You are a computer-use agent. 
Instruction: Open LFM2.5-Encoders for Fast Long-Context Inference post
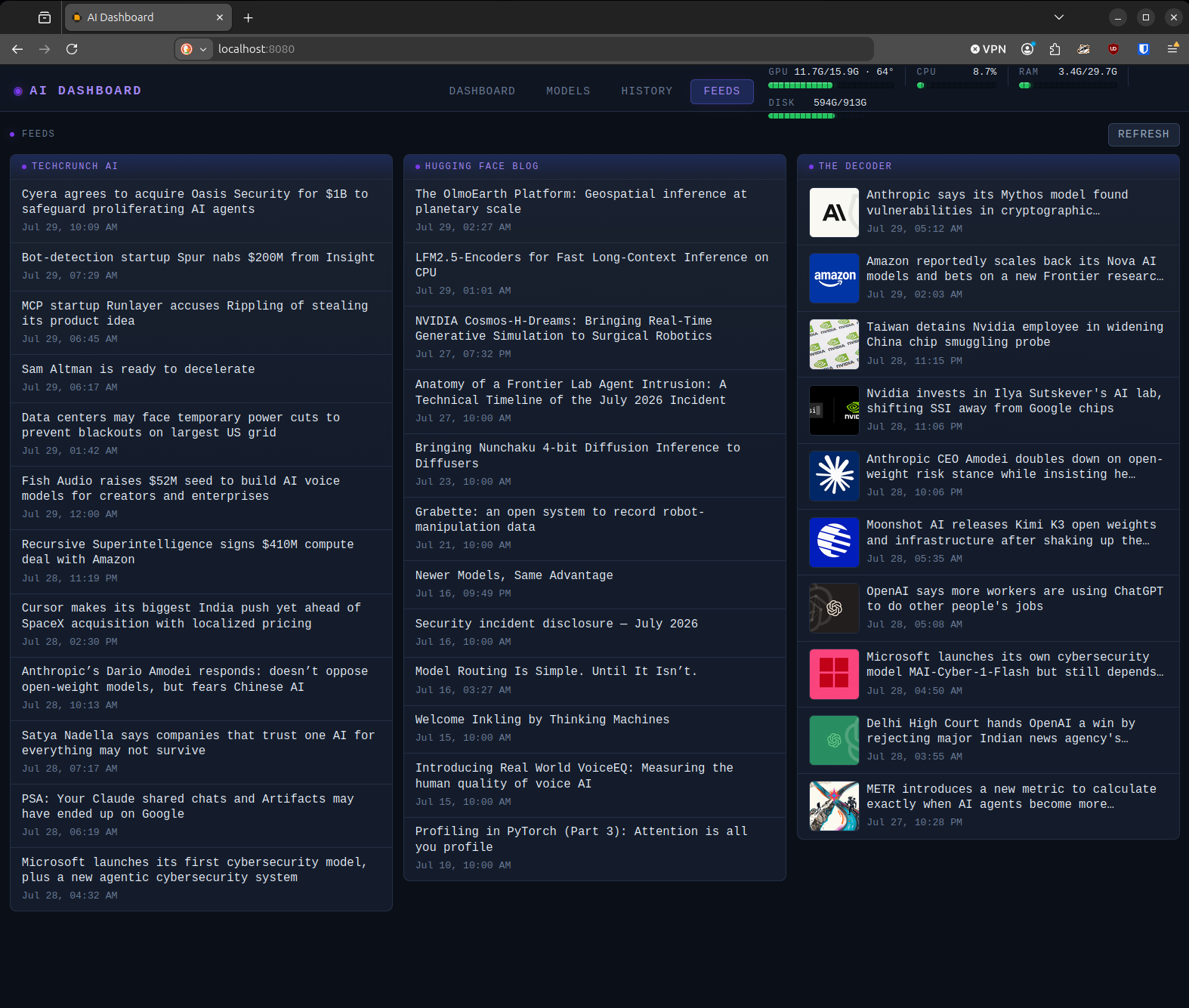point(594,274)
